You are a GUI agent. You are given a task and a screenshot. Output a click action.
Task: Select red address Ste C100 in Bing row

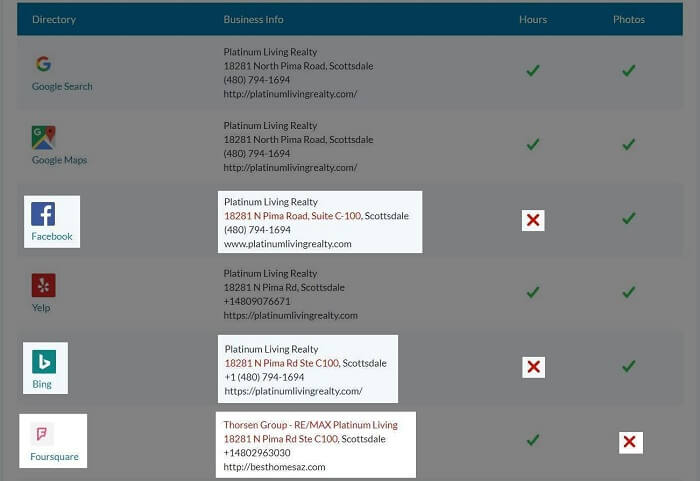pos(282,363)
